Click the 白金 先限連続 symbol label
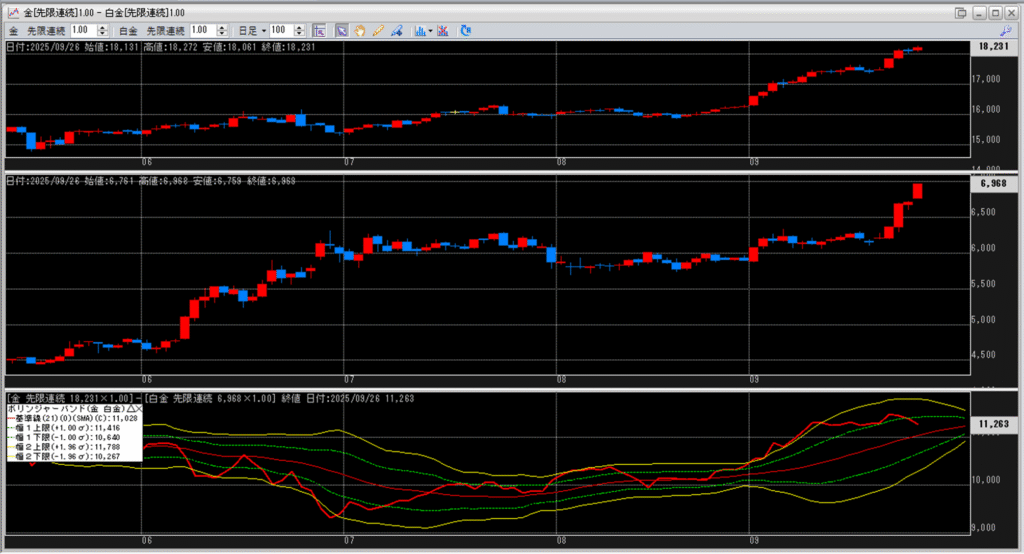 [165, 31]
